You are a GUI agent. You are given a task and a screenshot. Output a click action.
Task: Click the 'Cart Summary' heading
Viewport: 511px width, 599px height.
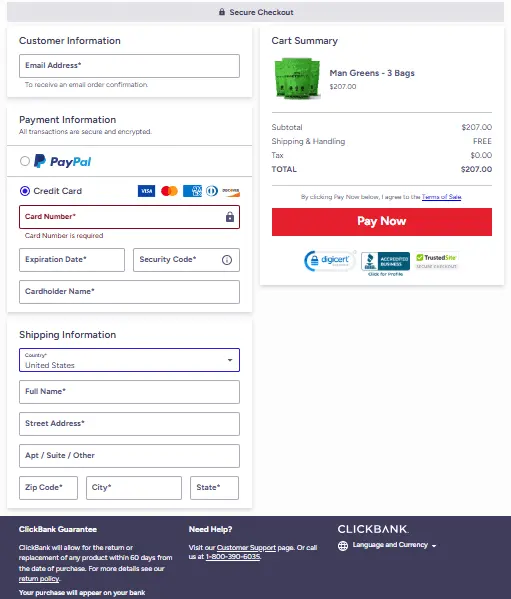[x=304, y=40]
